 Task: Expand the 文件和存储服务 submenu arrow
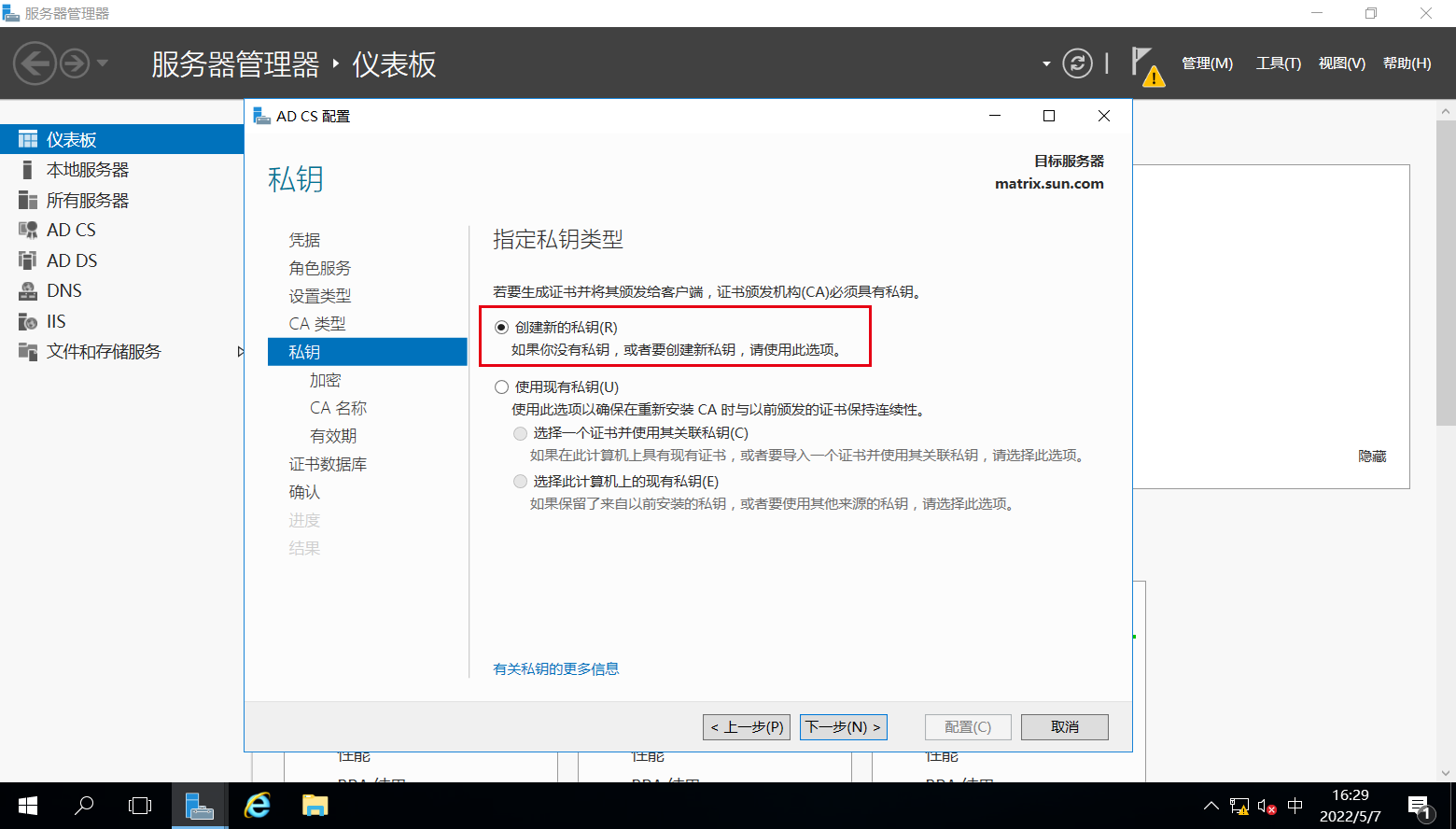[240, 352]
